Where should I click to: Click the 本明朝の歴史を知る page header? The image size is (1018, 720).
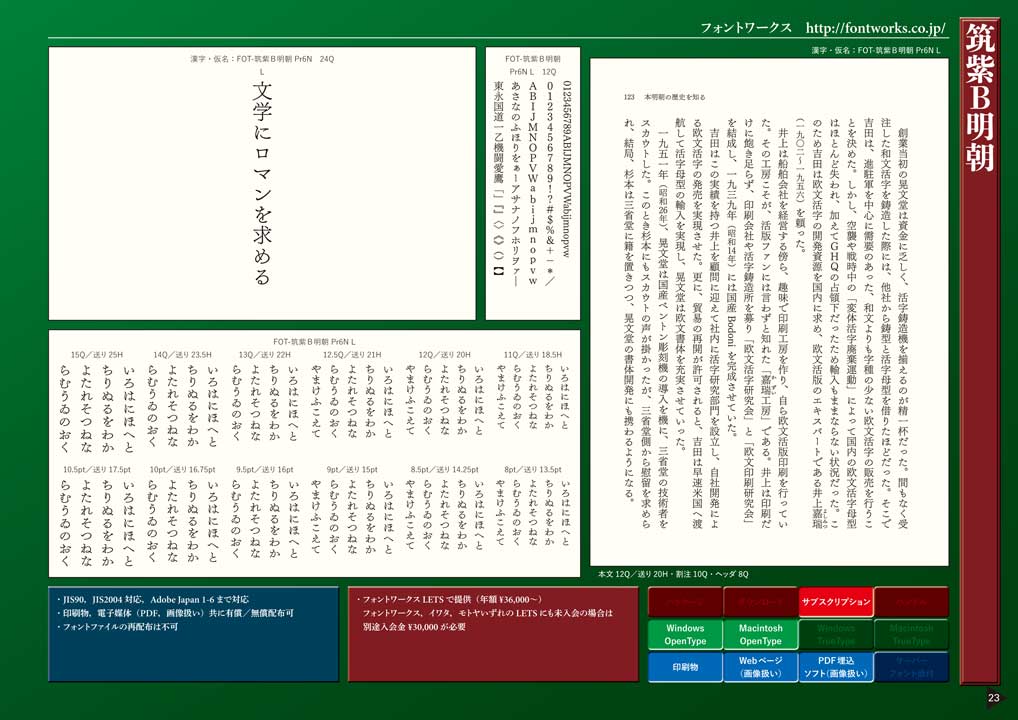[x=675, y=97]
